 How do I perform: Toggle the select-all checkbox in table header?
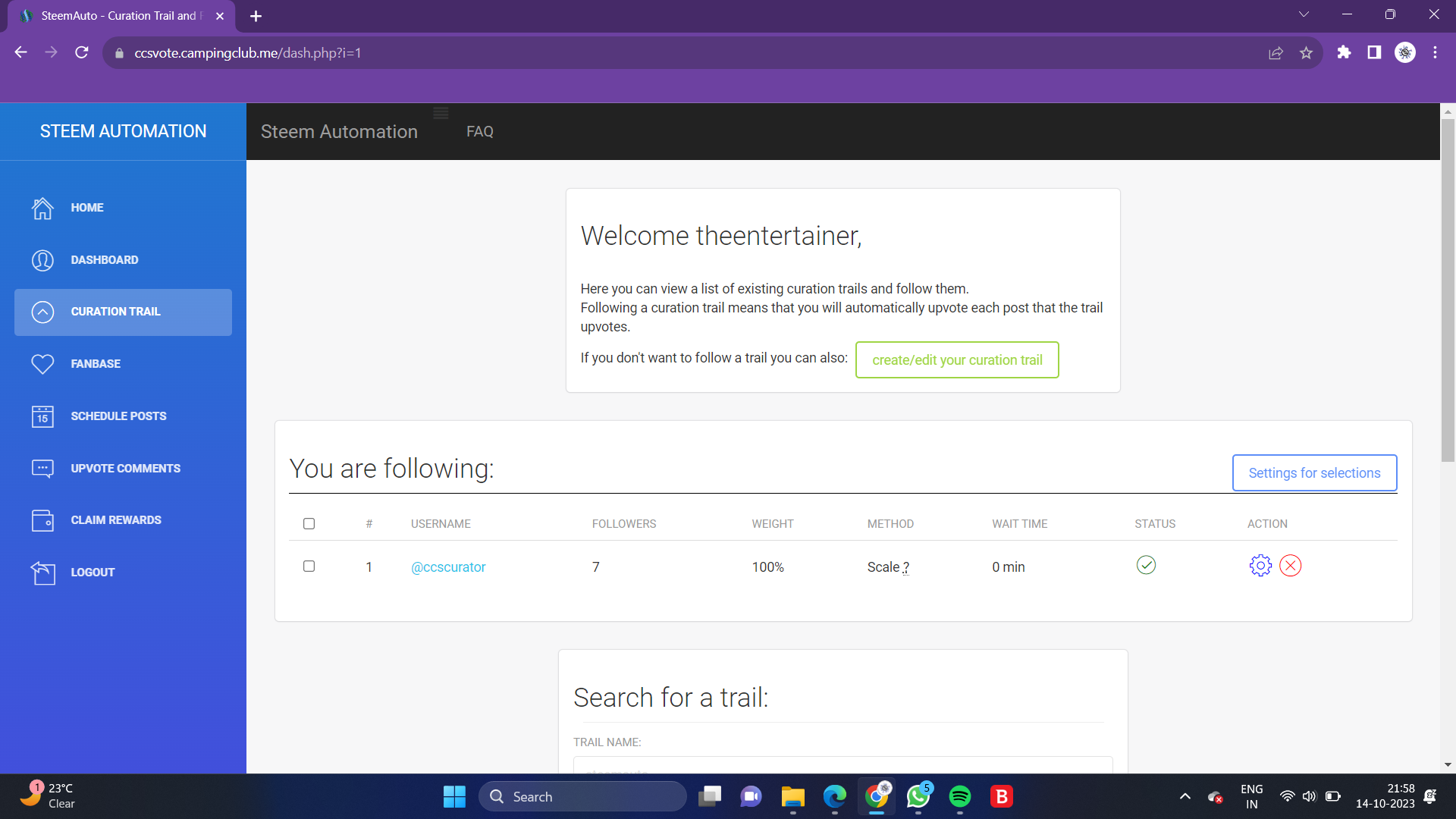309,524
